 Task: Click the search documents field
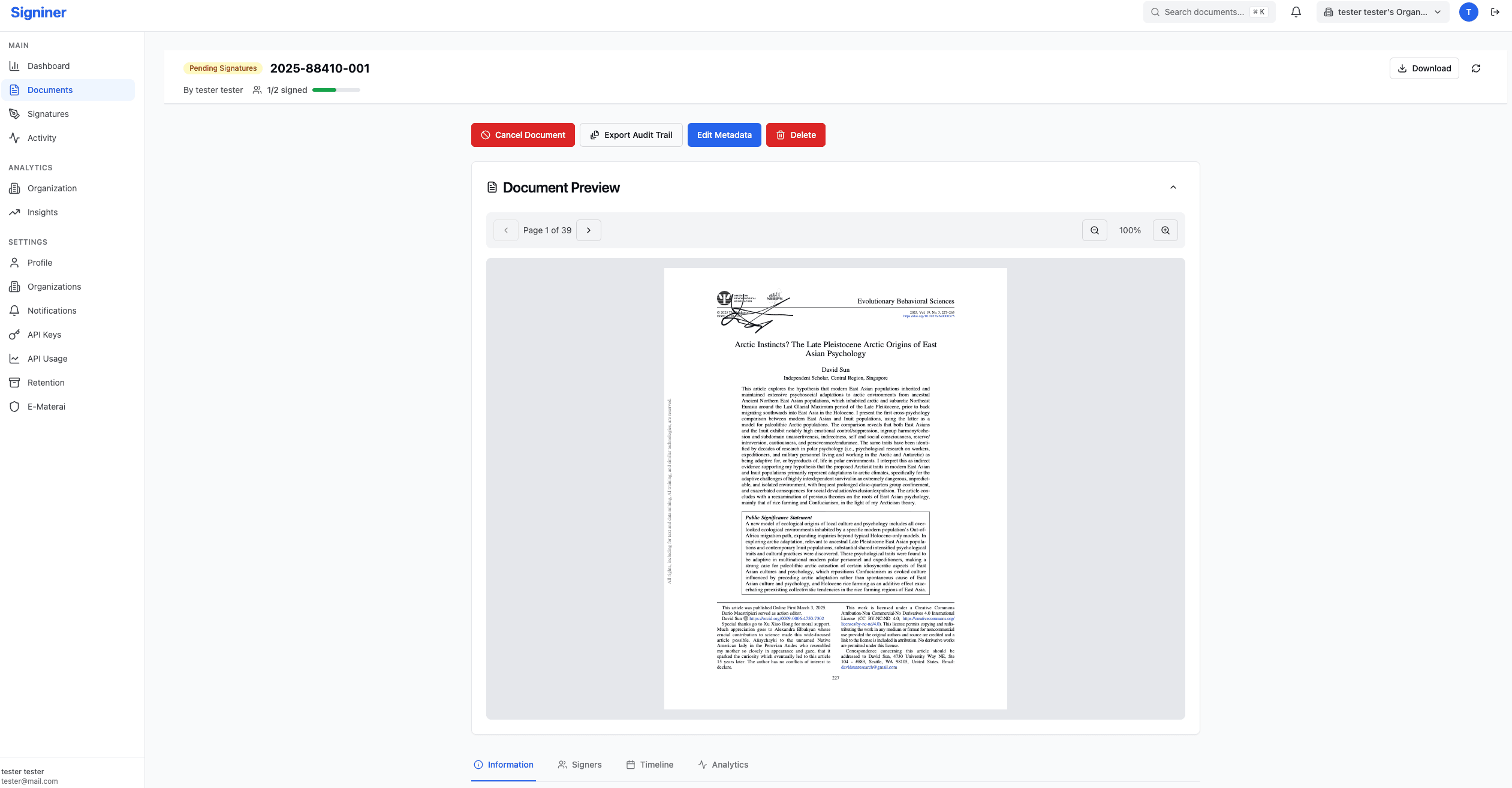1209,11
